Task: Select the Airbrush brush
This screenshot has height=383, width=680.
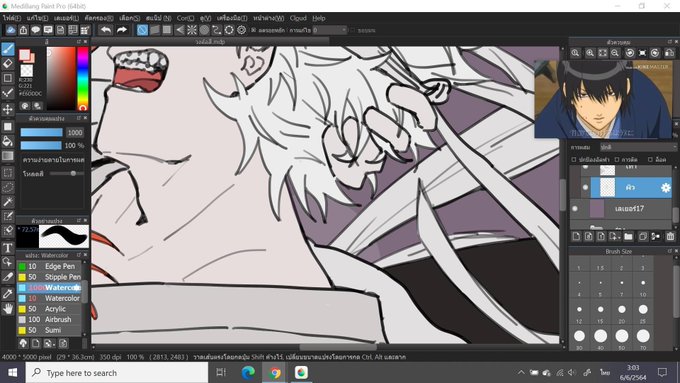Action: (x=49, y=319)
